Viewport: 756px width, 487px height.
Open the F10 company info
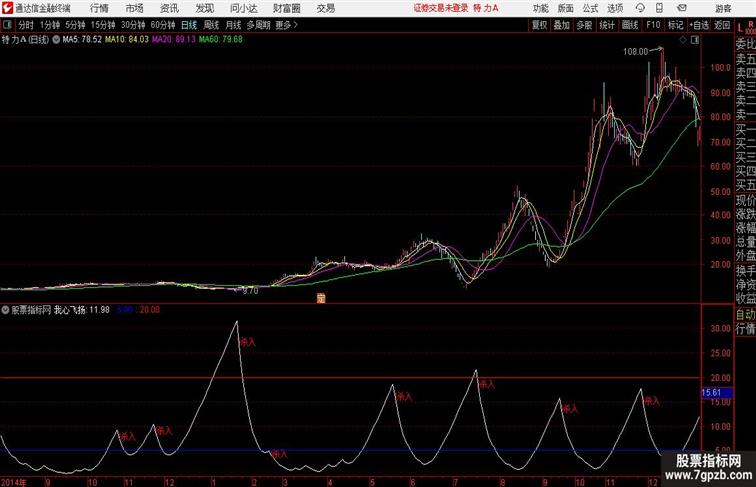pos(653,25)
